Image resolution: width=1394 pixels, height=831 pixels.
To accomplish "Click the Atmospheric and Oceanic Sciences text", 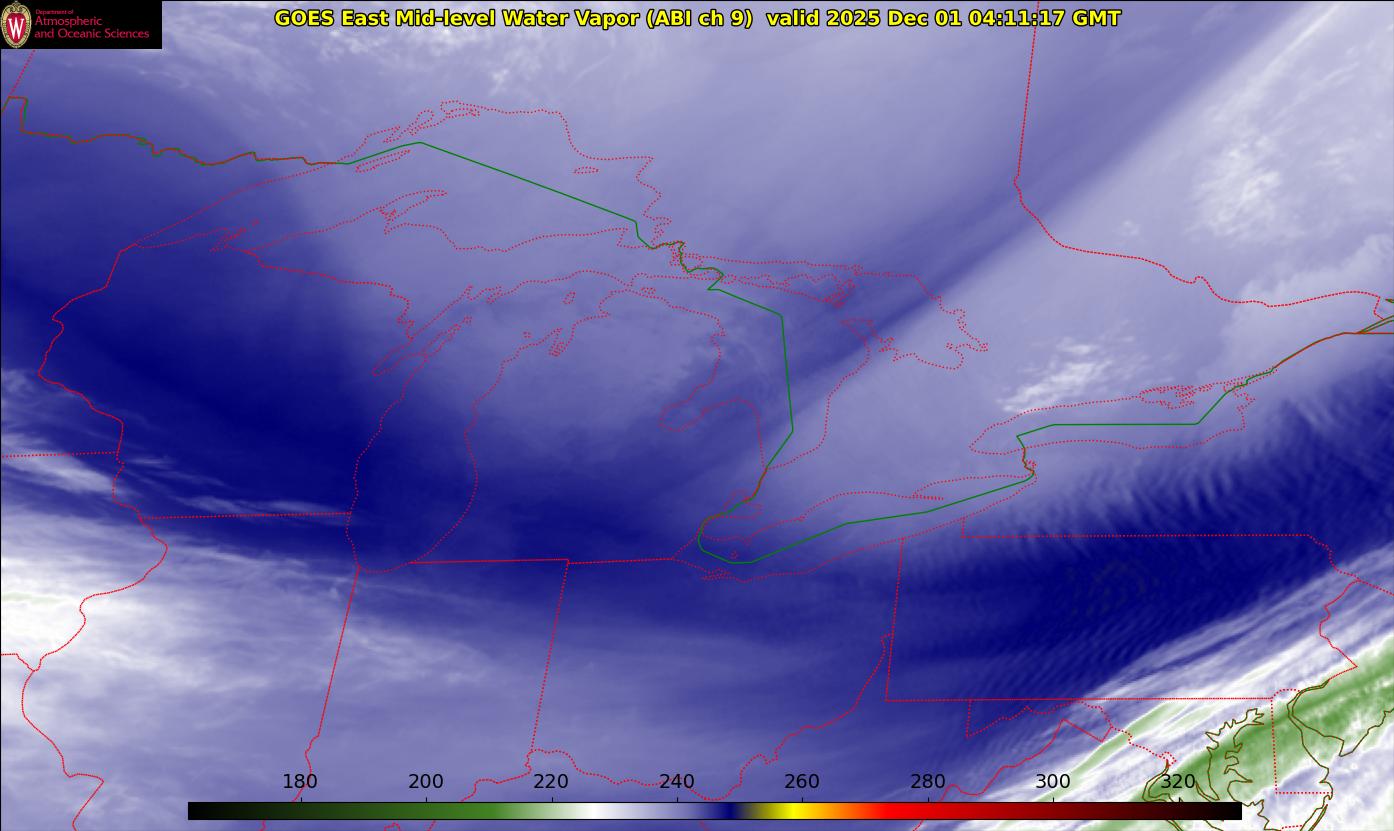I will click(x=91, y=27).
